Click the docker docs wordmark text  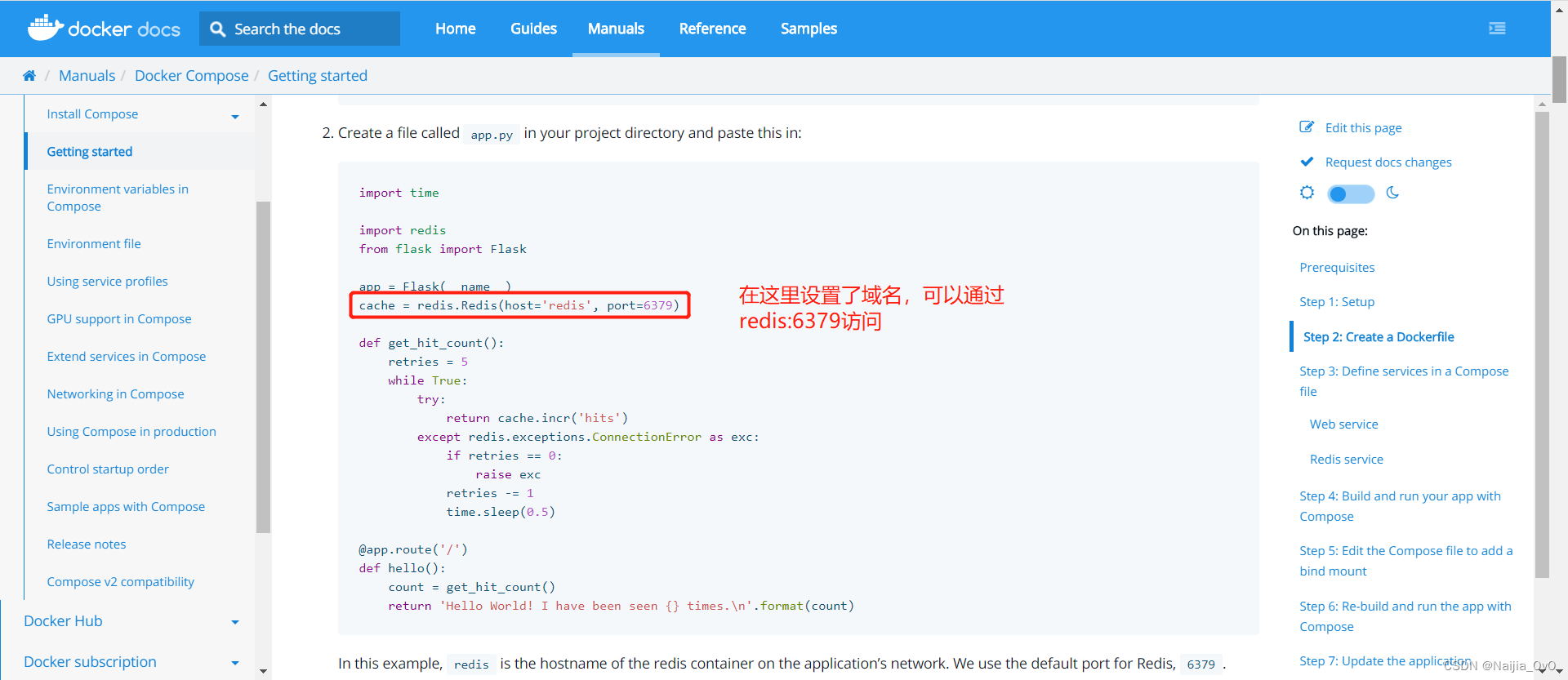coord(124,29)
